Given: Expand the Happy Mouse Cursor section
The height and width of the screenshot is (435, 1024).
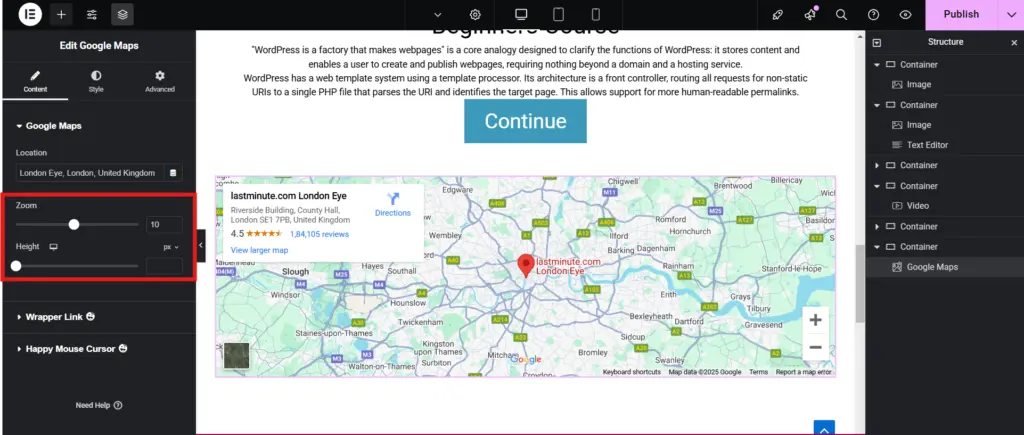Looking at the screenshot, I should 72,349.
